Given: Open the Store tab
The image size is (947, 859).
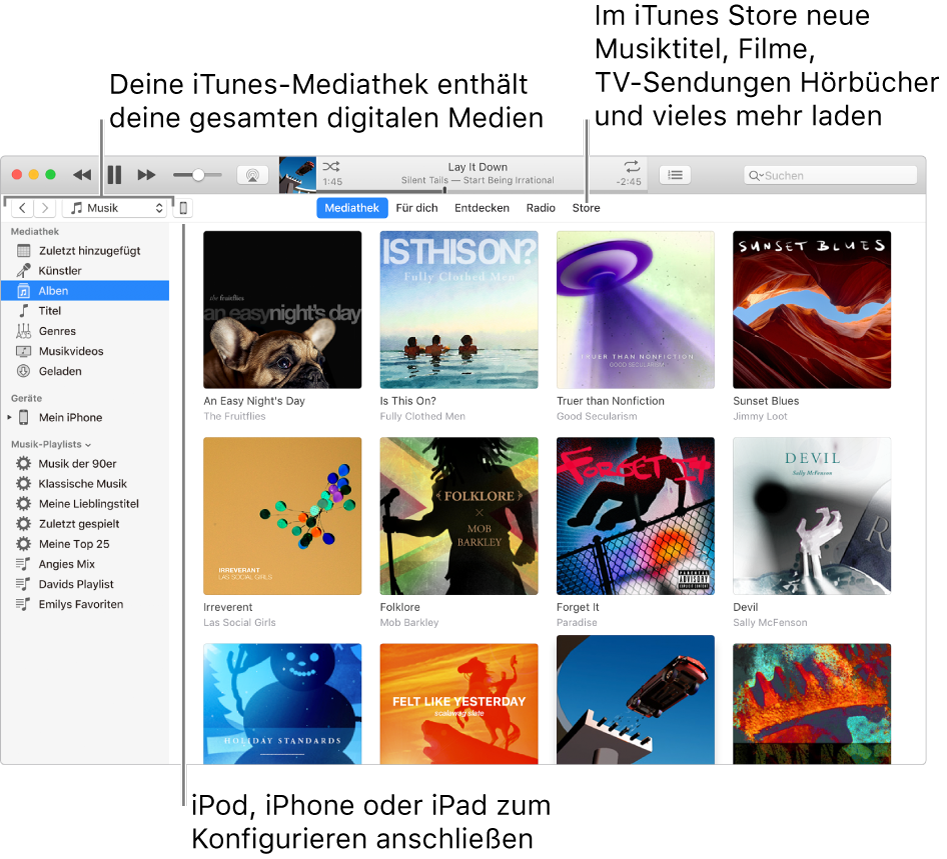Looking at the screenshot, I should click(586, 208).
